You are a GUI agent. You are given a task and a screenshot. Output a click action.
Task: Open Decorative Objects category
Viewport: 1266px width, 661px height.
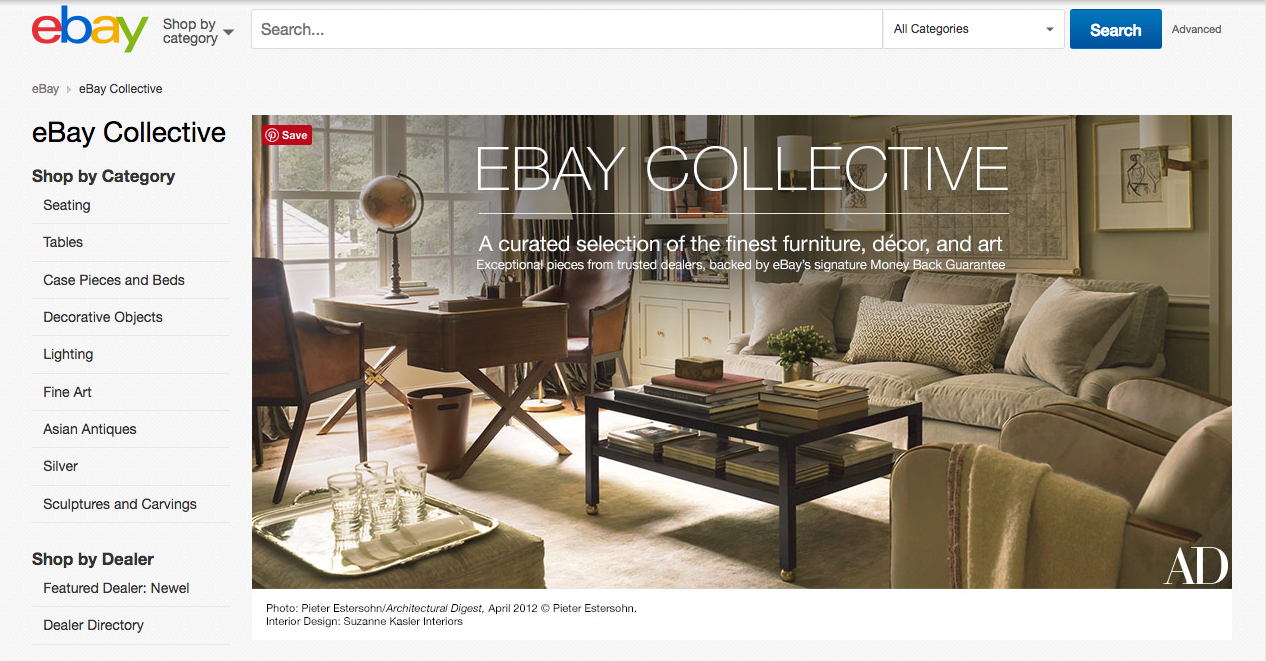(x=103, y=317)
